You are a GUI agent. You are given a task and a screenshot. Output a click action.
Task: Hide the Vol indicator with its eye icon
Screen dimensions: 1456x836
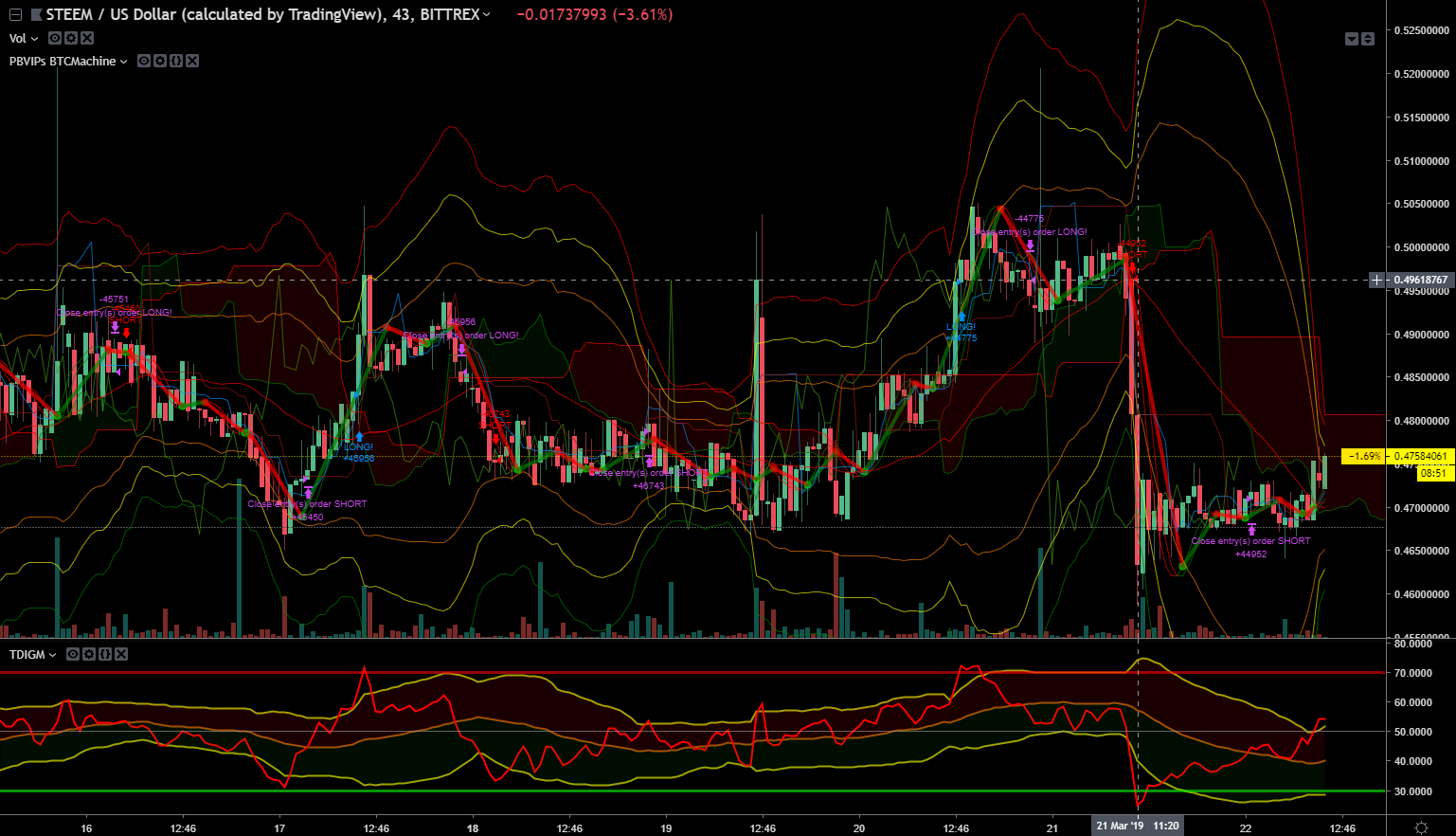[x=55, y=38]
